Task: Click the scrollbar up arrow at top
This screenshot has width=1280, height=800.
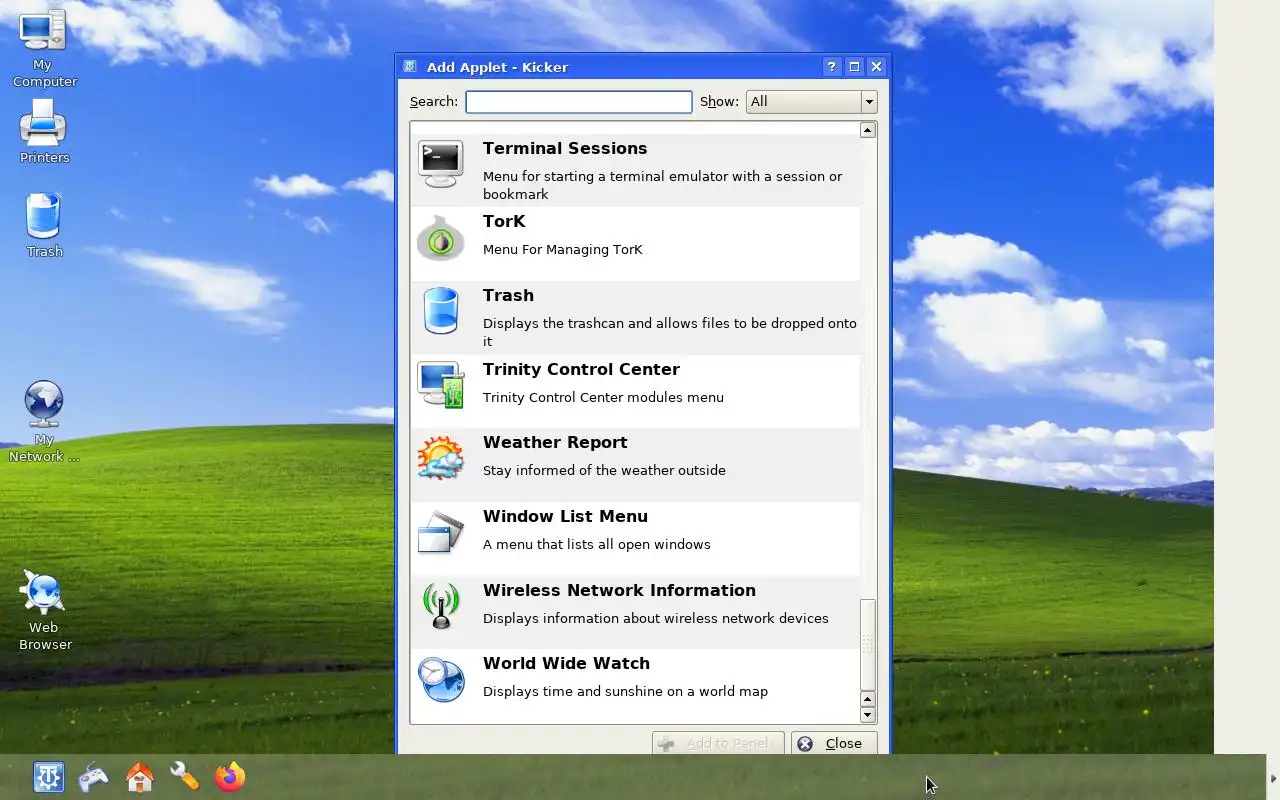Action: coord(868,130)
